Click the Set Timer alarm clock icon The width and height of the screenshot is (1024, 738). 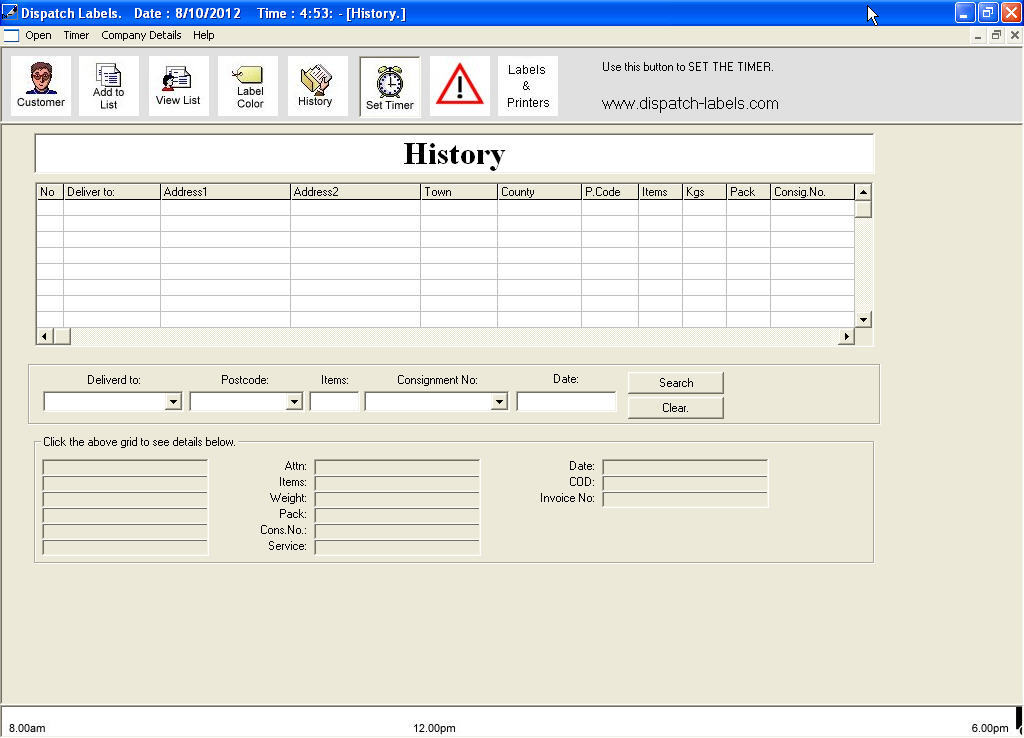(x=390, y=87)
